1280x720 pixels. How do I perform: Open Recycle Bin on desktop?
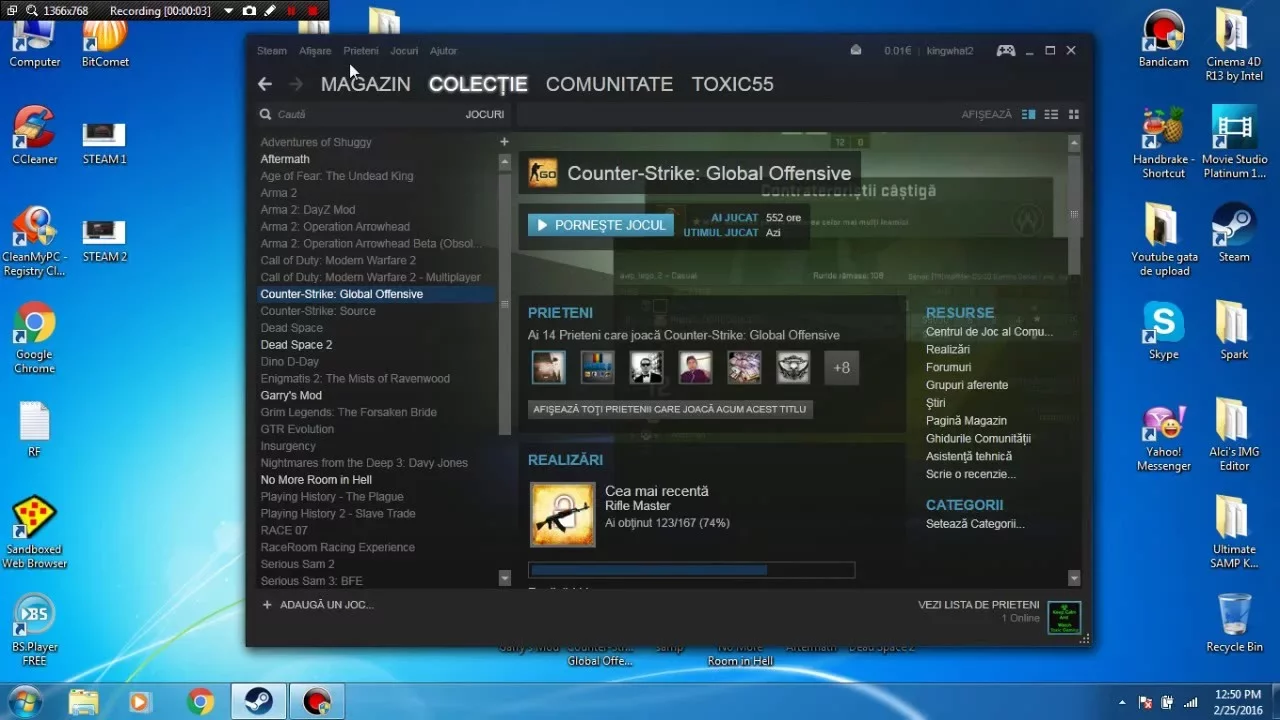[x=1234, y=623]
